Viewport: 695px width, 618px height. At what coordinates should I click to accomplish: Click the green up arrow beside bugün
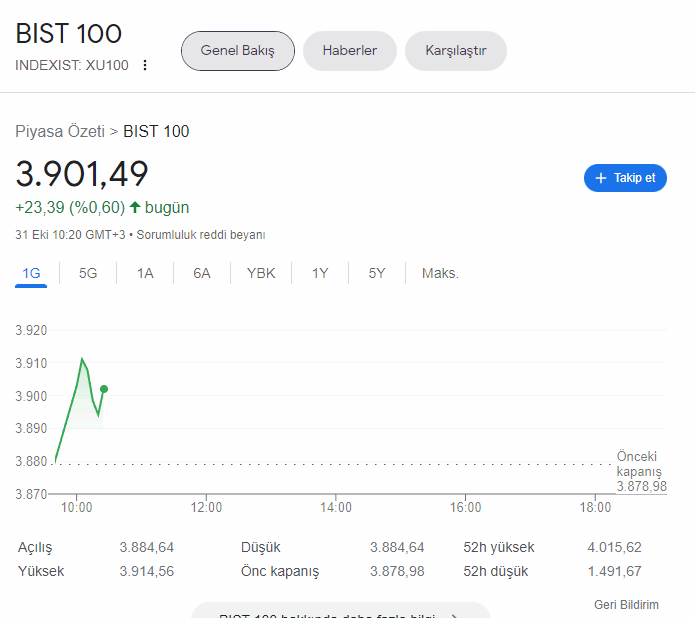pyautogui.click(x=135, y=207)
